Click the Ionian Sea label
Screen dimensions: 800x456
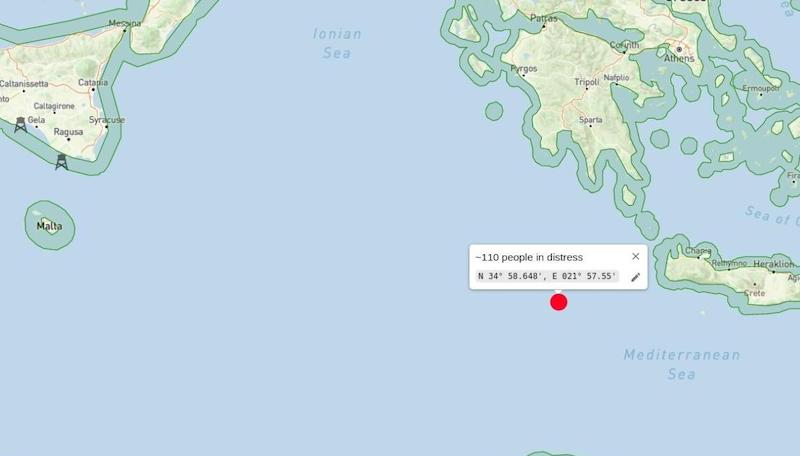[337, 43]
